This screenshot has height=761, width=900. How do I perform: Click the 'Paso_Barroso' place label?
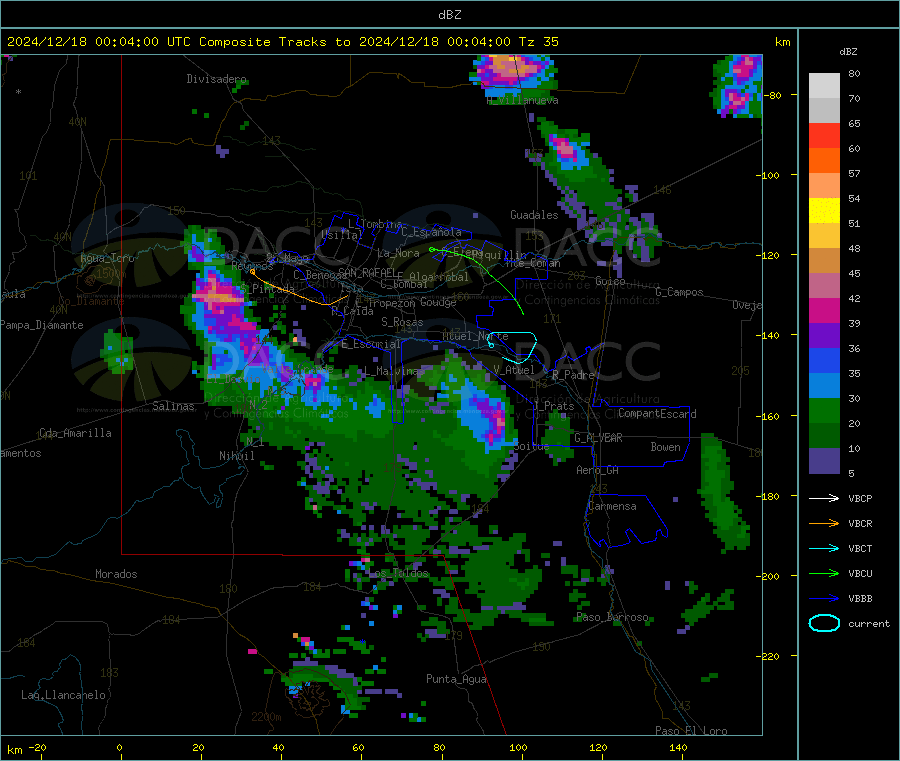pyautogui.click(x=612, y=618)
